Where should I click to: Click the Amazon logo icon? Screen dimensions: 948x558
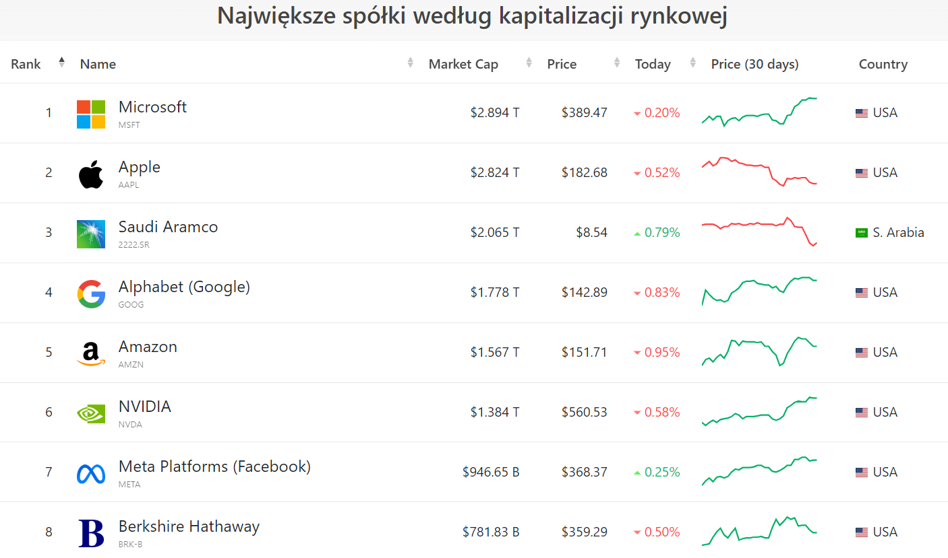pos(91,354)
